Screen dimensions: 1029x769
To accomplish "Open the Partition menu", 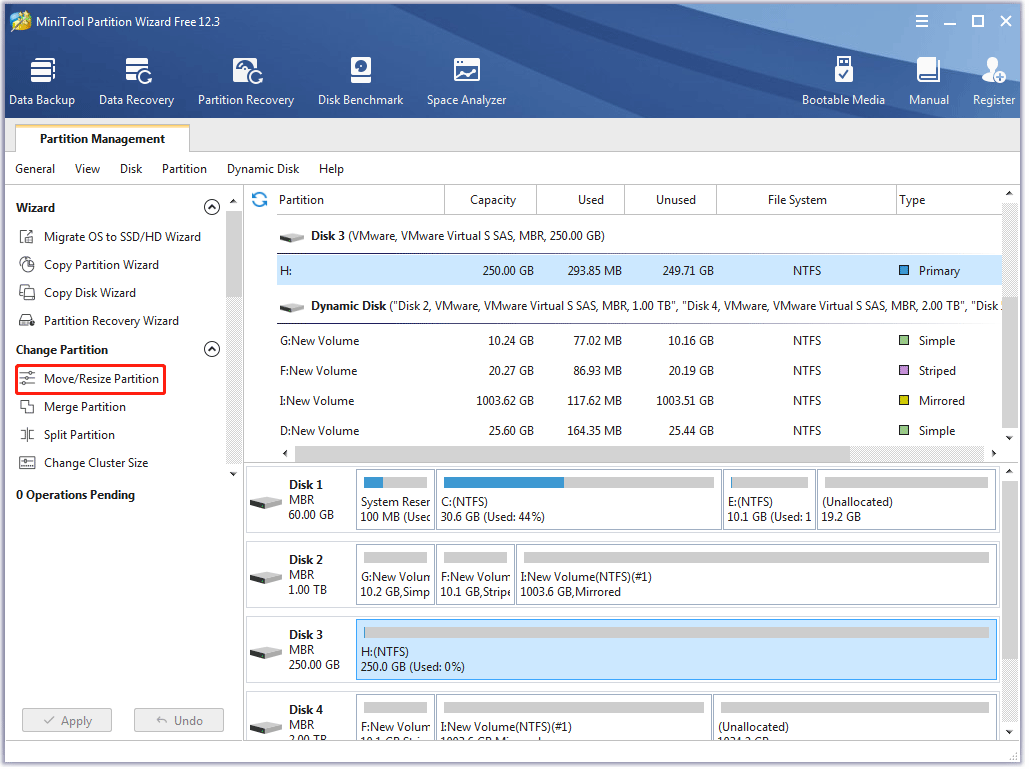I will coord(184,169).
